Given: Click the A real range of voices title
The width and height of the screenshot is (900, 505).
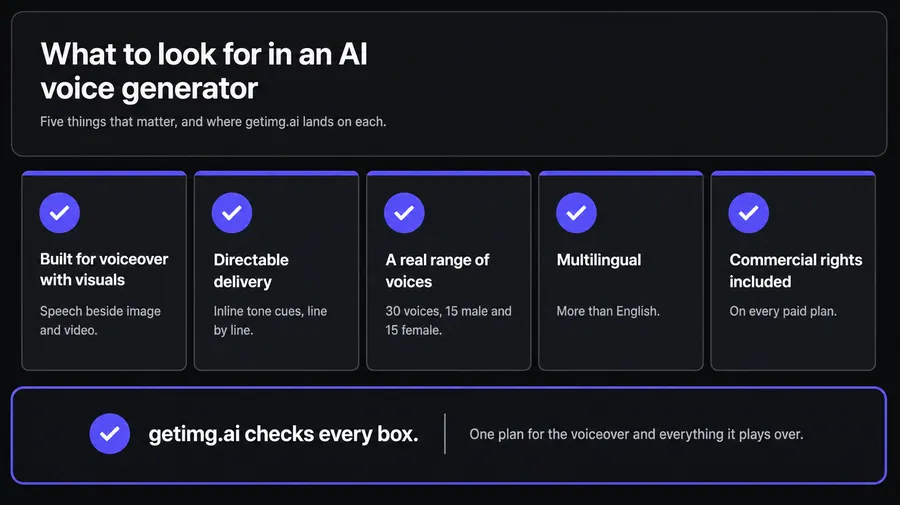Looking at the screenshot, I should coord(437,270).
